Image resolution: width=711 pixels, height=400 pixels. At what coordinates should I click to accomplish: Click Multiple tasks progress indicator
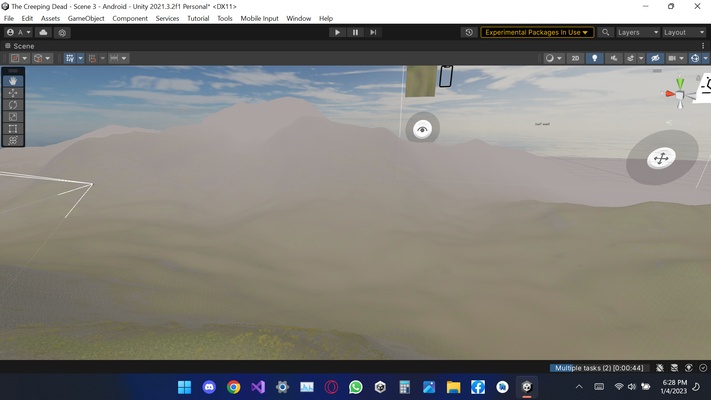pos(599,368)
